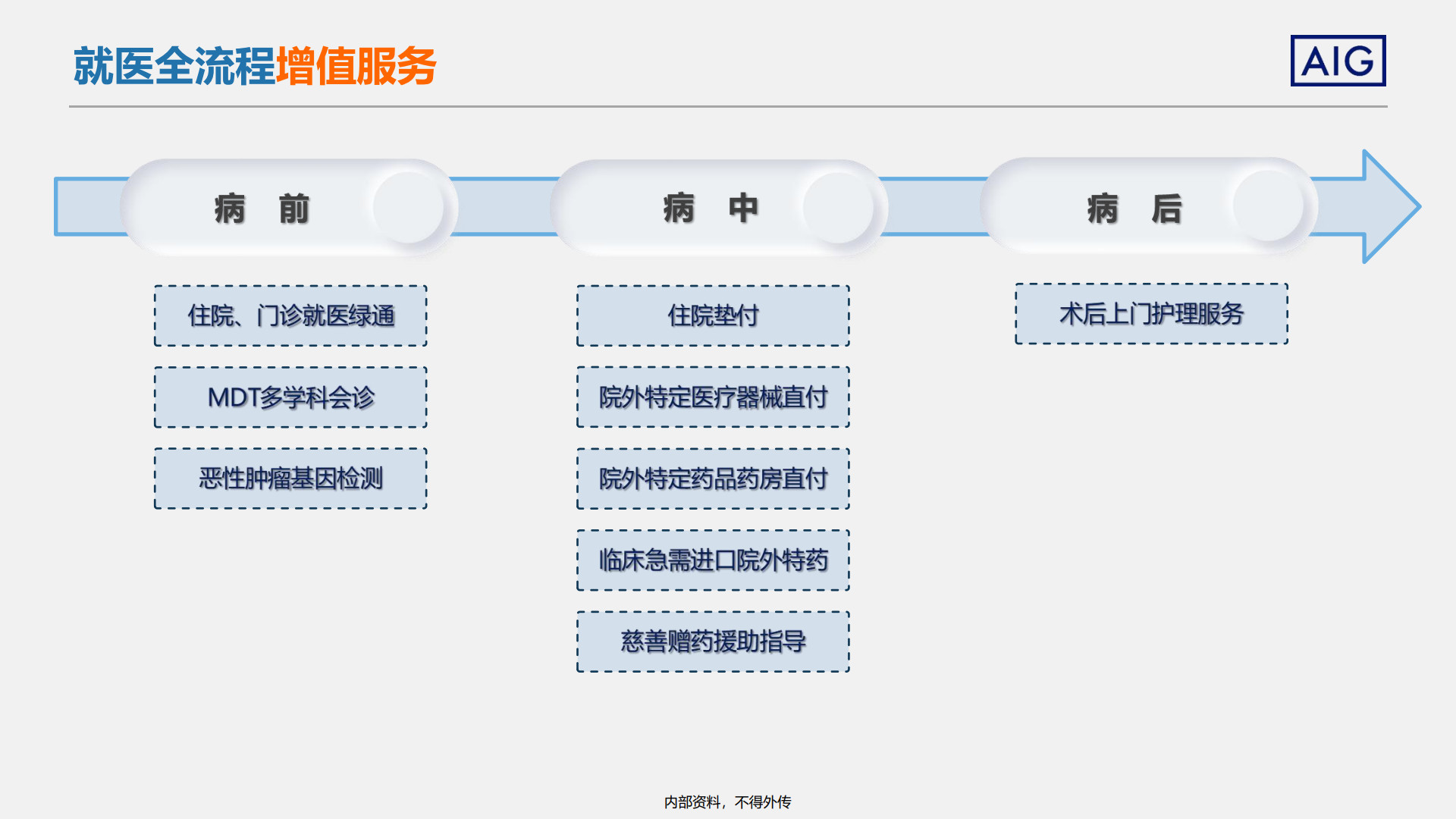
Task: Click the 院外特定医疗器械直付 box
Action: click(x=713, y=397)
